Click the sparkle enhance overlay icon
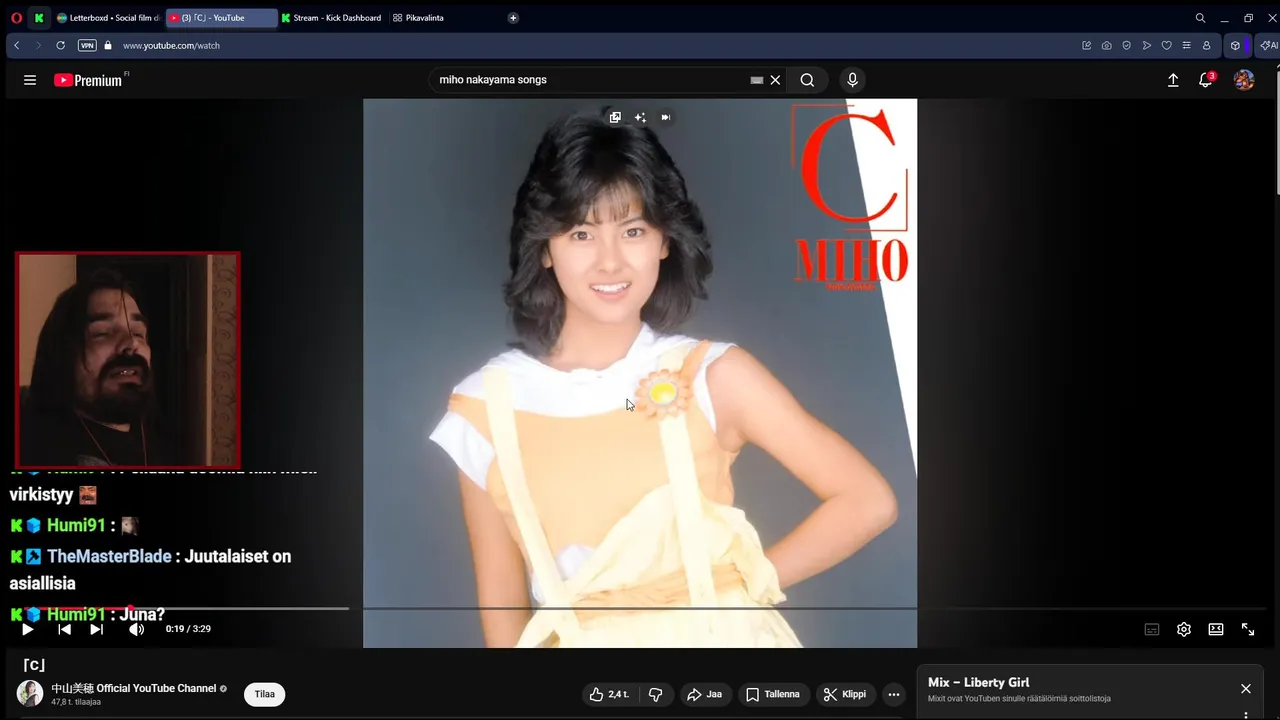This screenshot has width=1280, height=720. point(640,117)
